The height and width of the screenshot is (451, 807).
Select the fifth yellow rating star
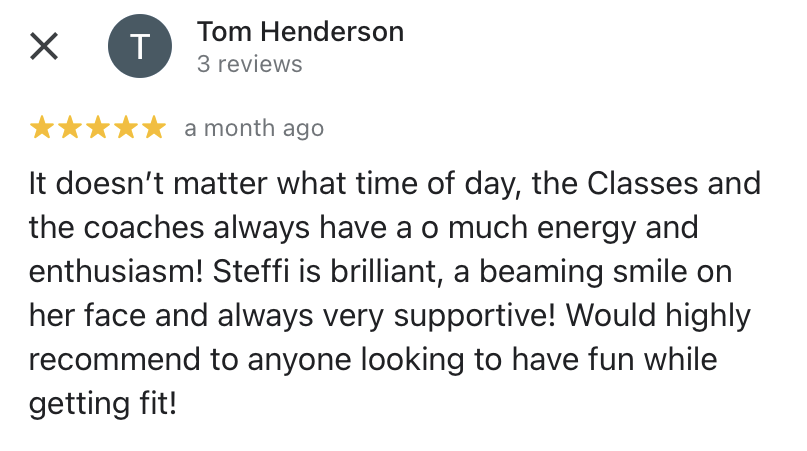point(154,127)
